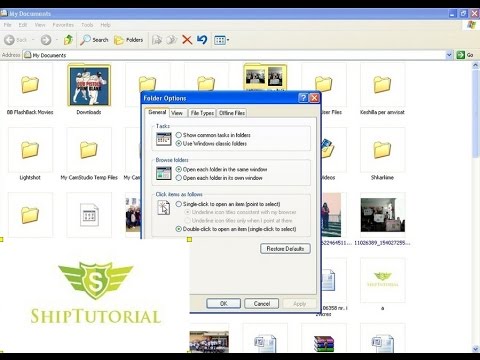Click the Copy To toolbar icon
This screenshot has width=480, height=360.
click(171, 40)
